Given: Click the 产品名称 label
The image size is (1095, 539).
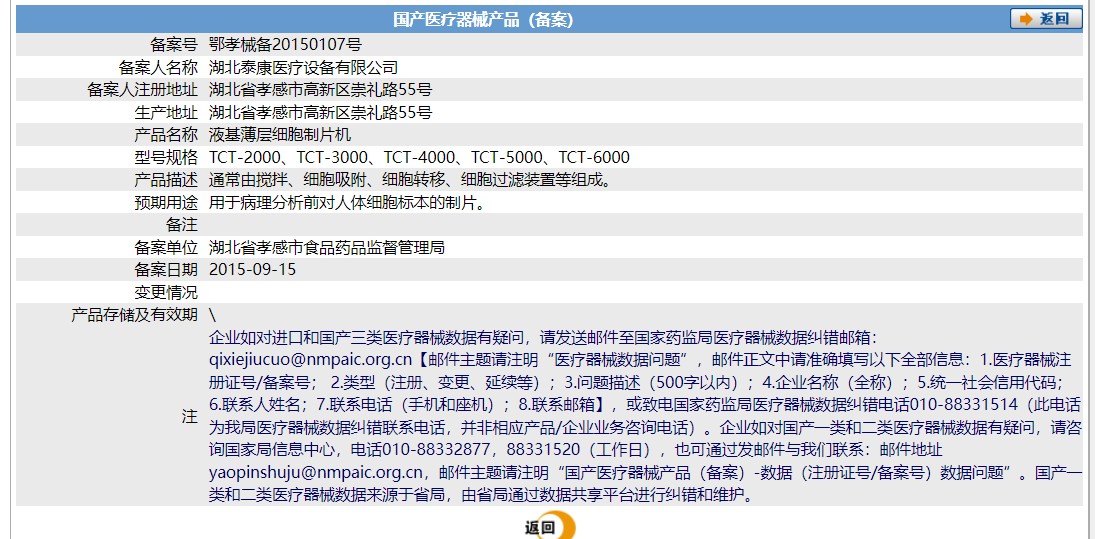Looking at the screenshot, I should [x=166, y=135].
